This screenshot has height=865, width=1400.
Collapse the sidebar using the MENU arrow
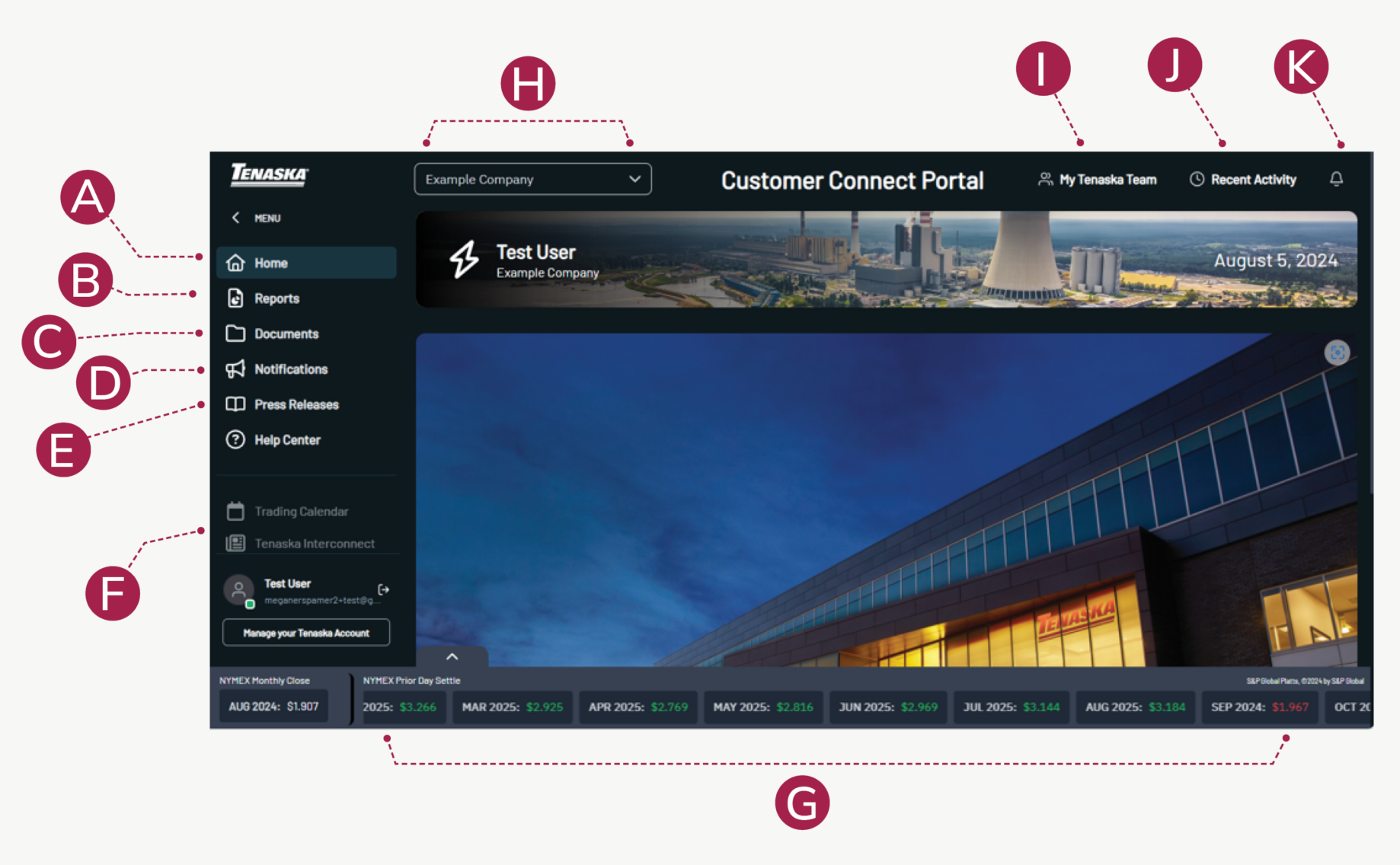coord(236,218)
